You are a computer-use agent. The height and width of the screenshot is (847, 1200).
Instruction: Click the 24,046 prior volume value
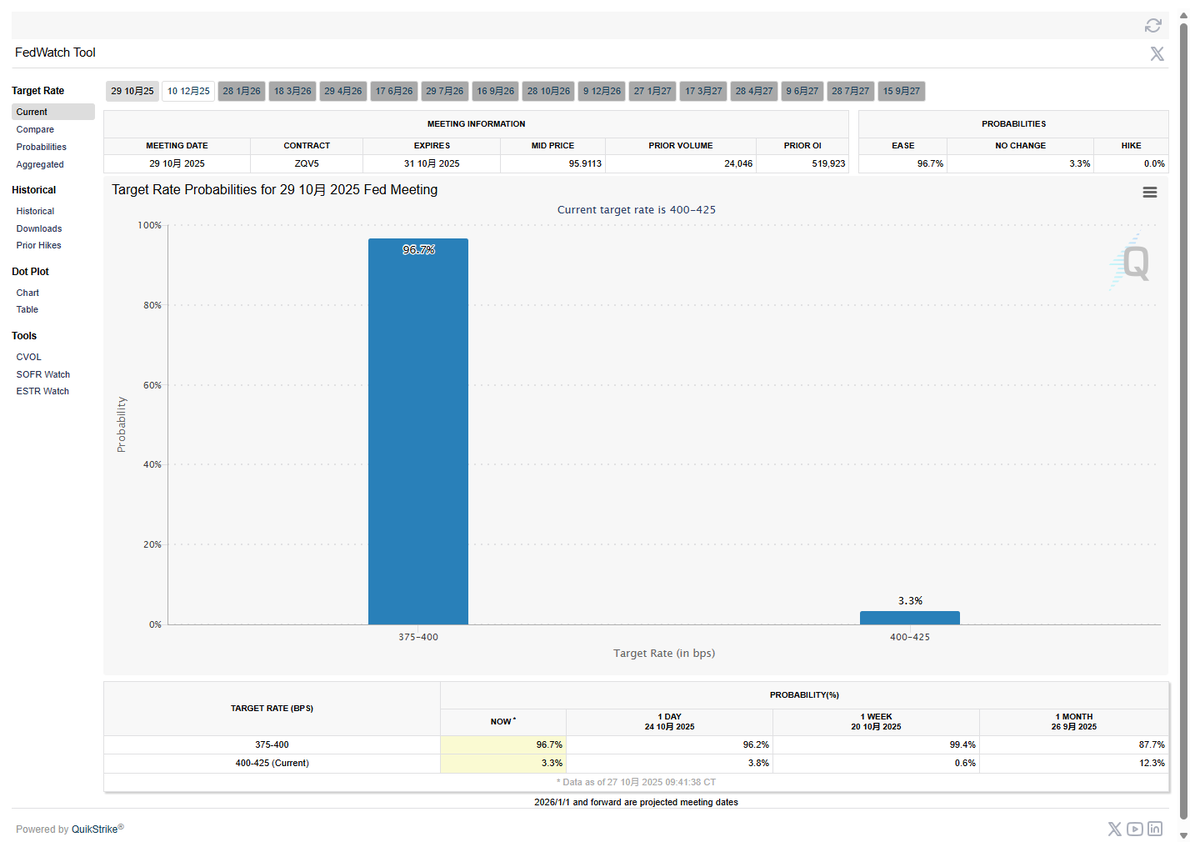click(738, 164)
